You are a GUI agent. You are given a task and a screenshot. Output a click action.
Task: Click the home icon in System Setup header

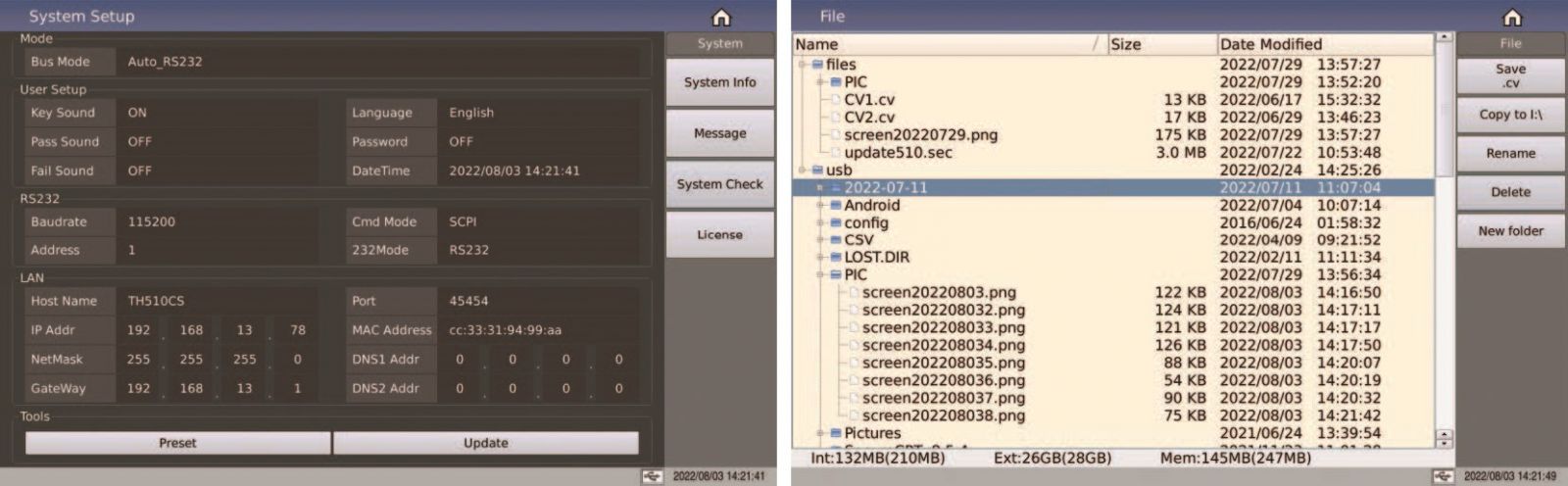[720, 18]
